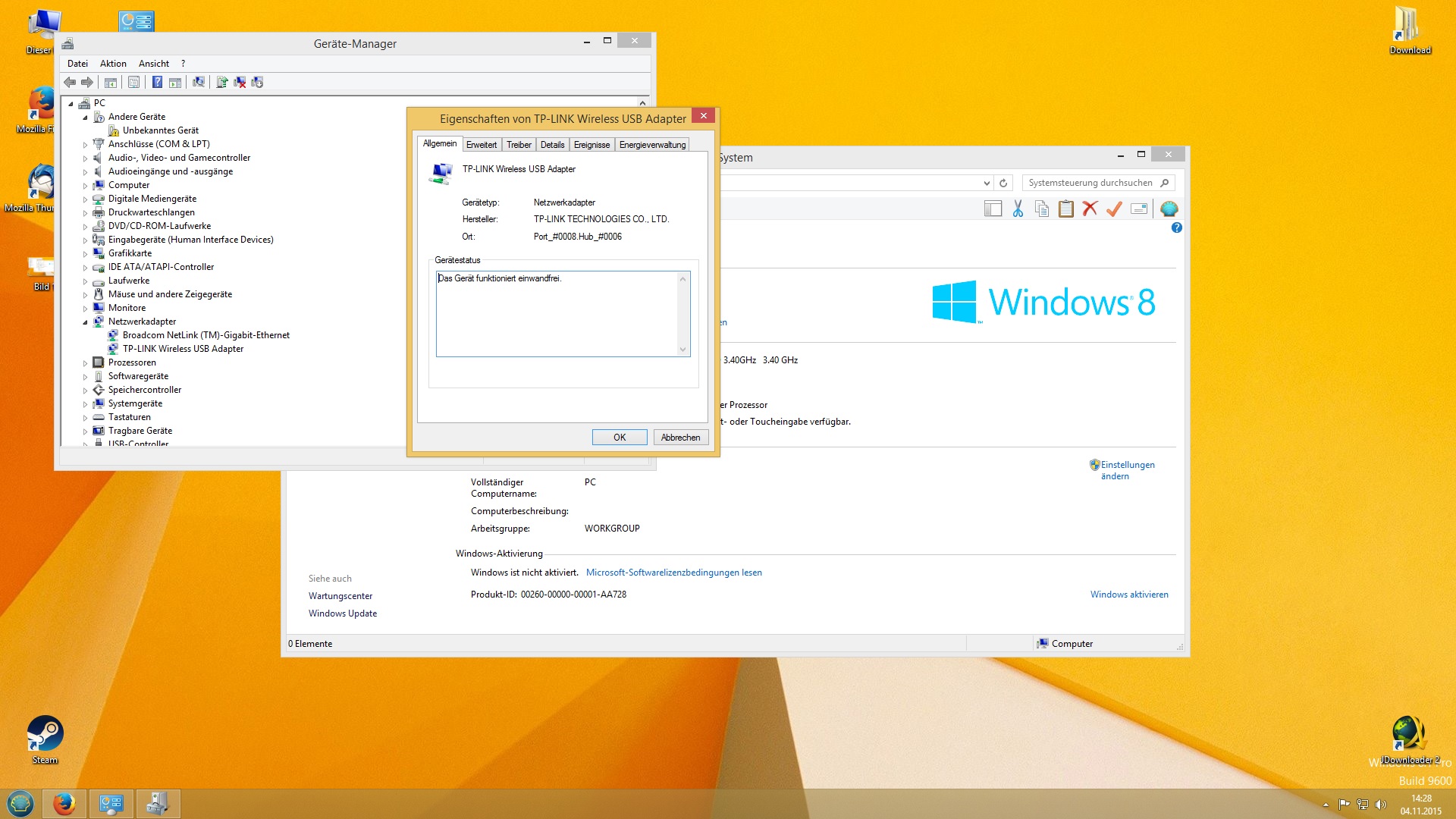Image resolution: width=1456 pixels, height=819 pixels.
Task: Open the Aktion menu
Action: 113,64
